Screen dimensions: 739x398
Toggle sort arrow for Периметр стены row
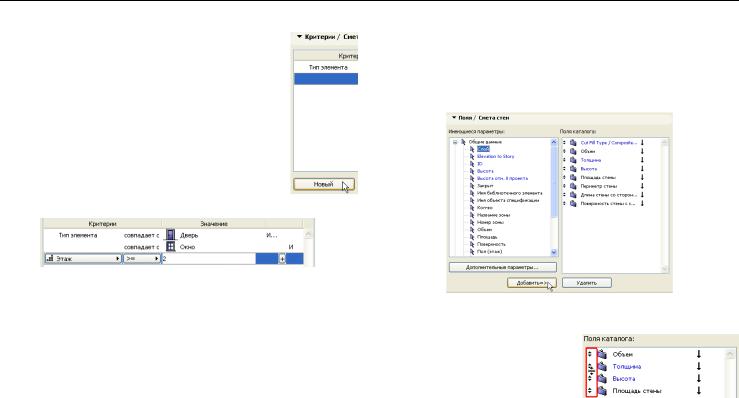pos(642,186)
